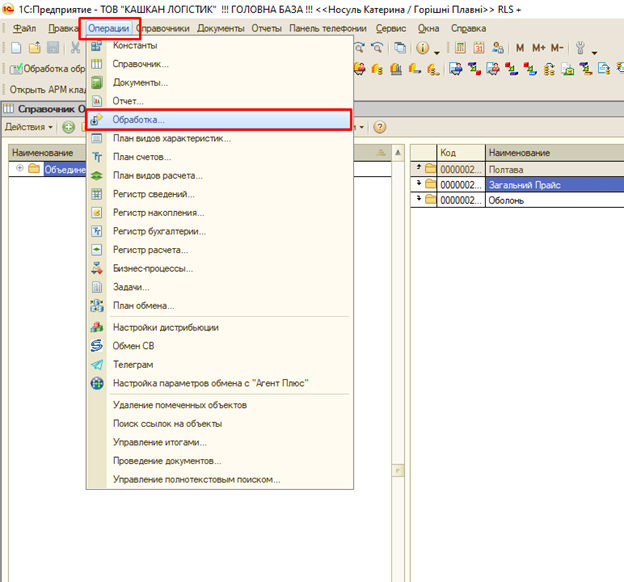Click the find next magnifier icon
624x582 pixels.
(x=359, y=48)
